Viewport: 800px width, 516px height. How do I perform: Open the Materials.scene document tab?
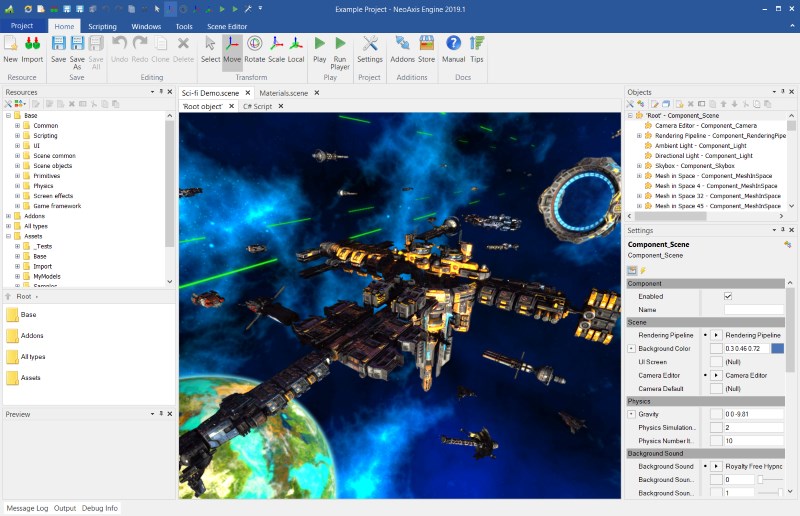point(284,92)
